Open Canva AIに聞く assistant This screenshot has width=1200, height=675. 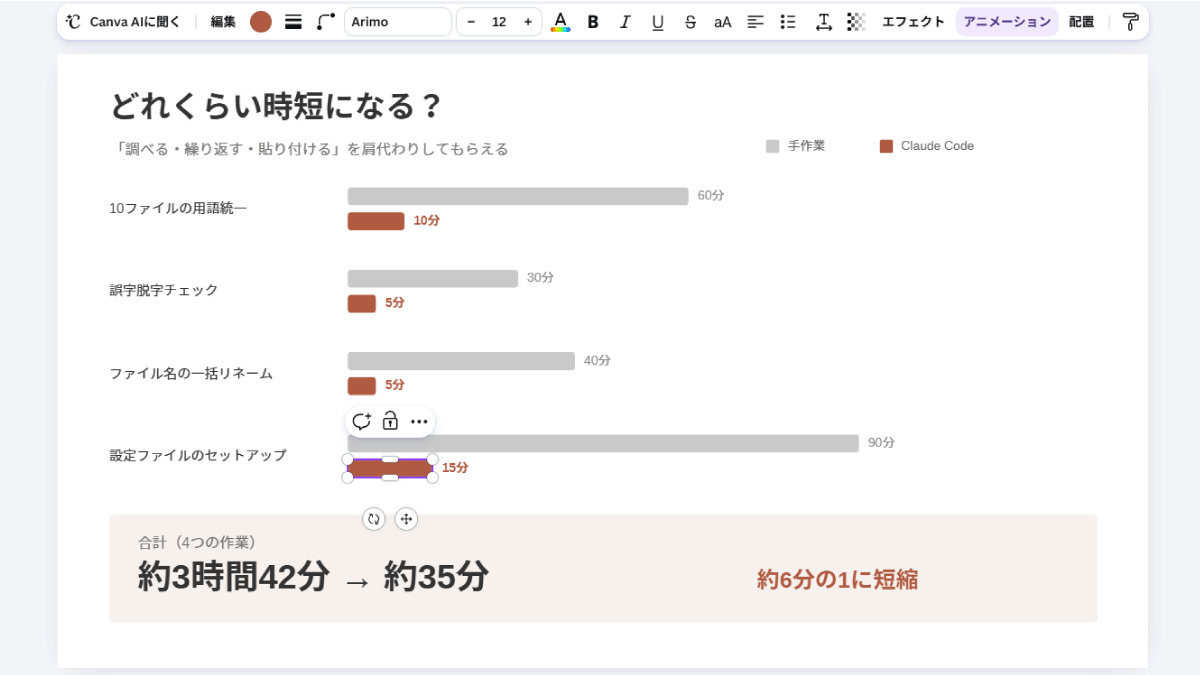tap(122, 22)
